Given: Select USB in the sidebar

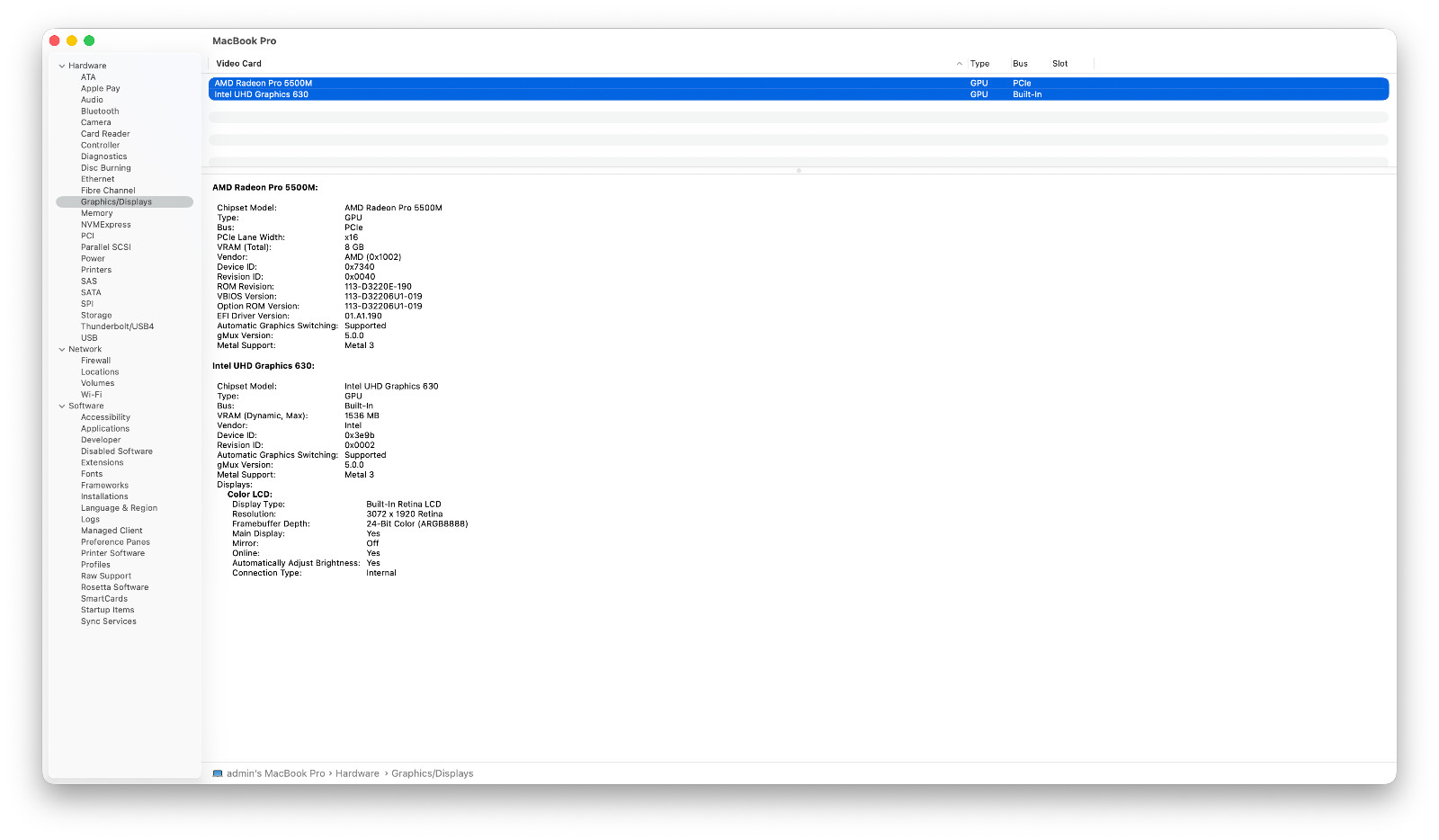Looking at the screenshot, I should (x=89, y=338).
